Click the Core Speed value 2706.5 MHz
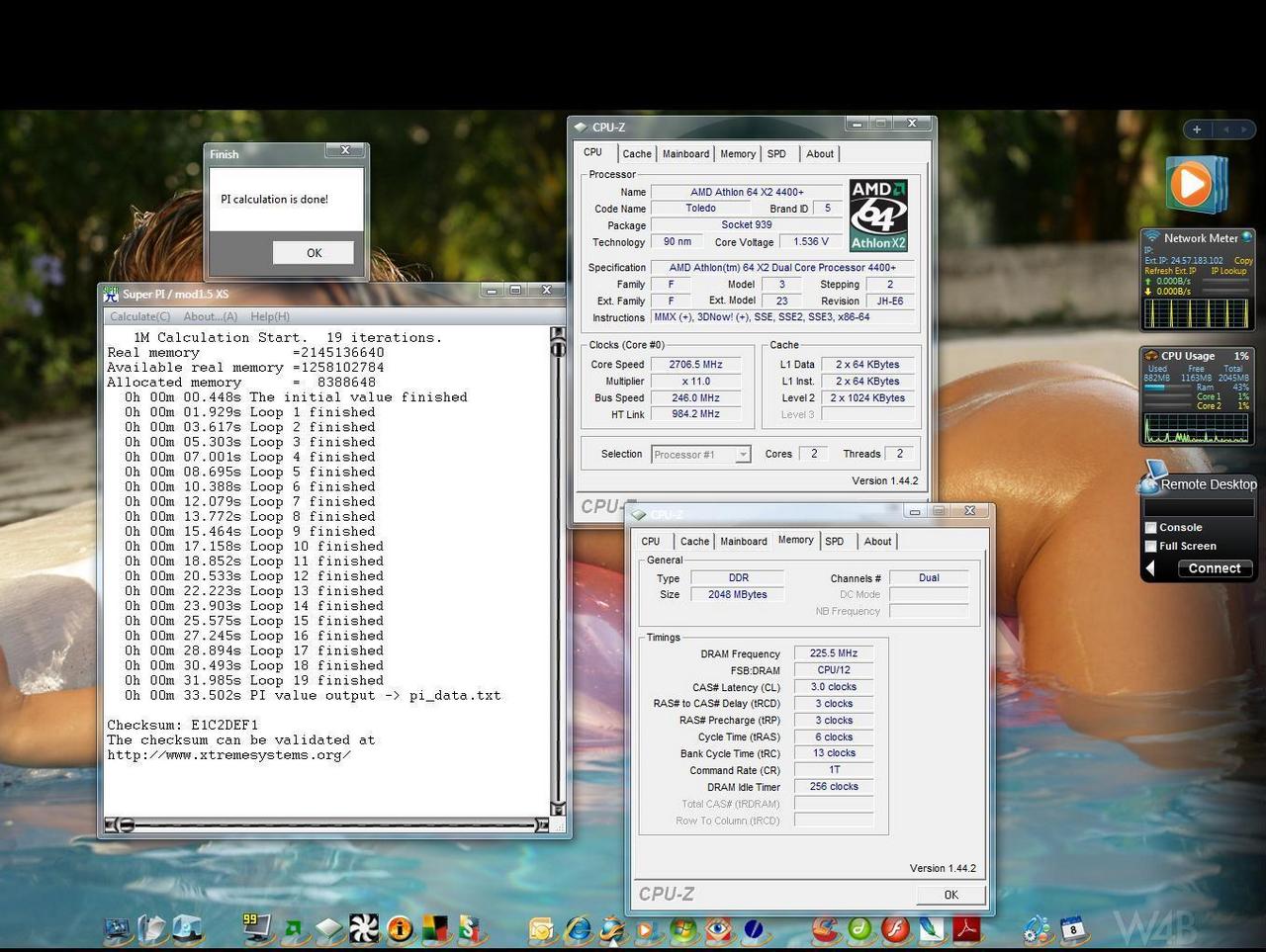 (696, 365)
